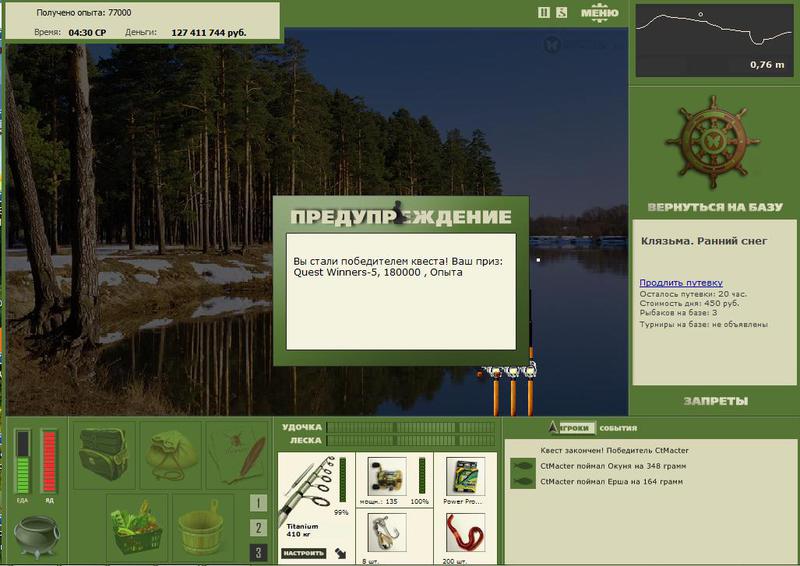This screenshot has height=566, width=800.
Task: Click the green ЕДА food level bar
Action: [x=22, y=461]
